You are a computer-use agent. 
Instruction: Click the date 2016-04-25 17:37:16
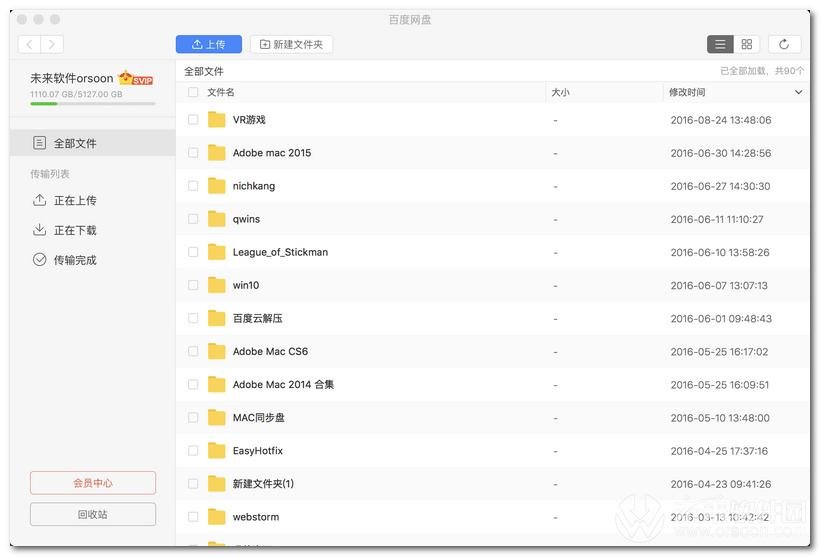click(x=719, y=451)
